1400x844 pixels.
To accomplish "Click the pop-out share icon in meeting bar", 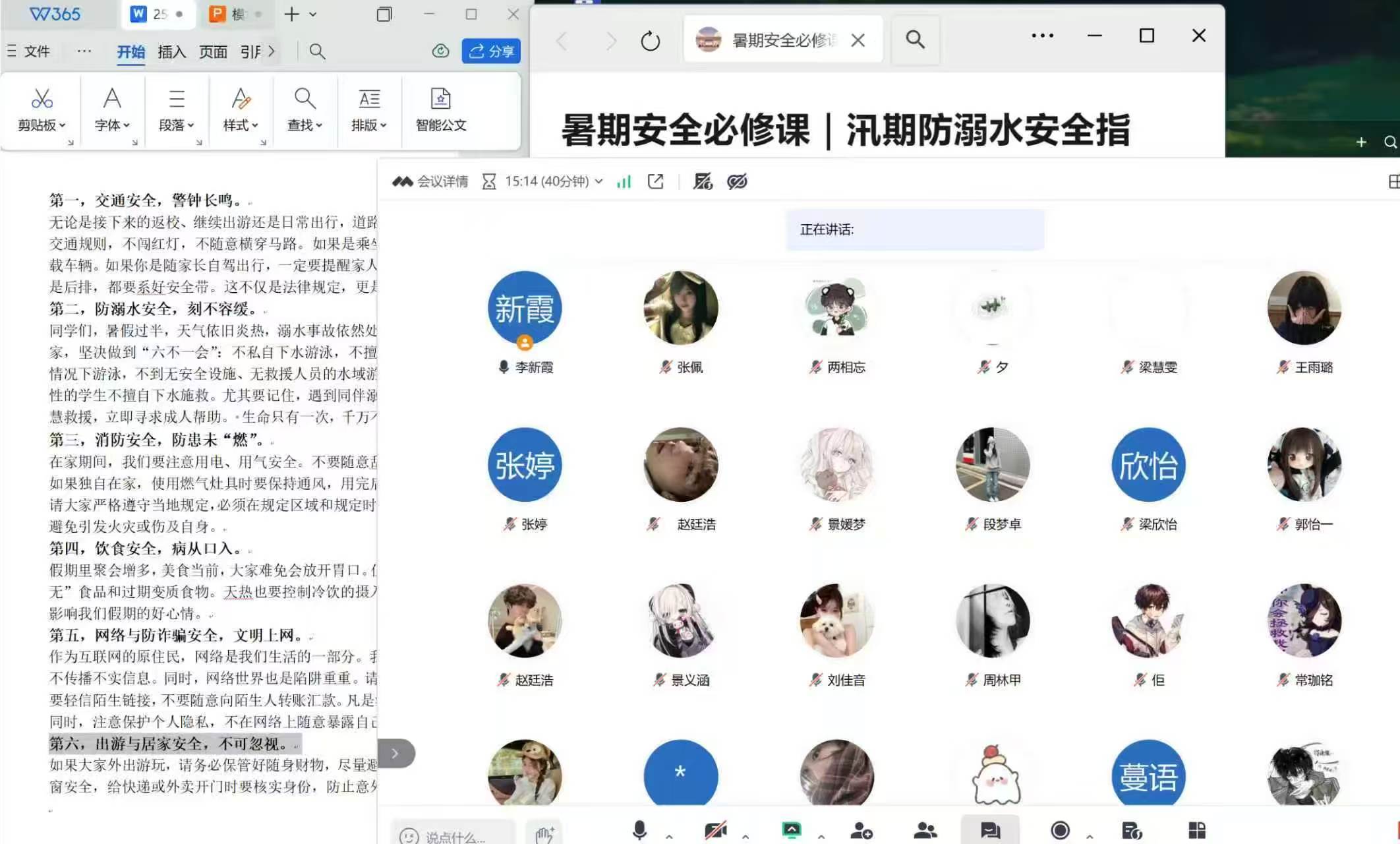I will coord(655,181).
